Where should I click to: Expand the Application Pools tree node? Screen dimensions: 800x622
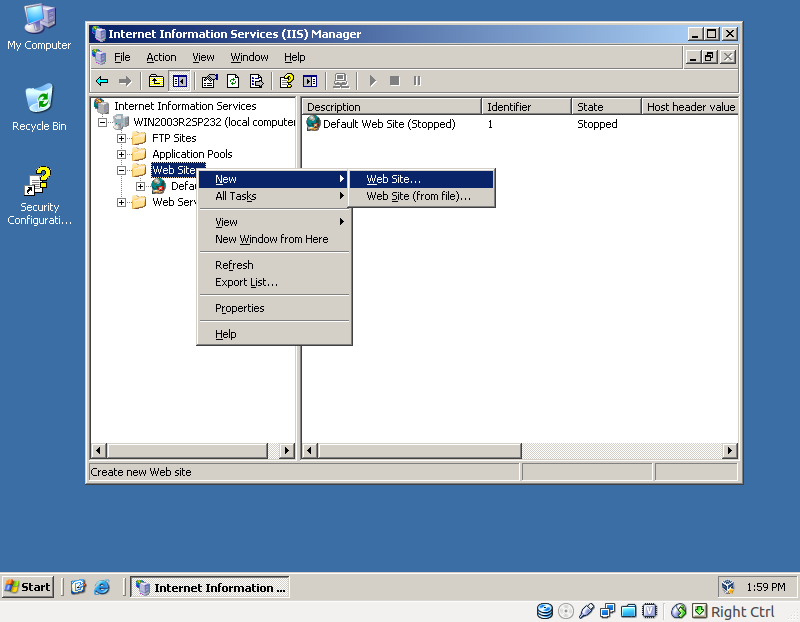pyautogui.click(x=121, y=154)
